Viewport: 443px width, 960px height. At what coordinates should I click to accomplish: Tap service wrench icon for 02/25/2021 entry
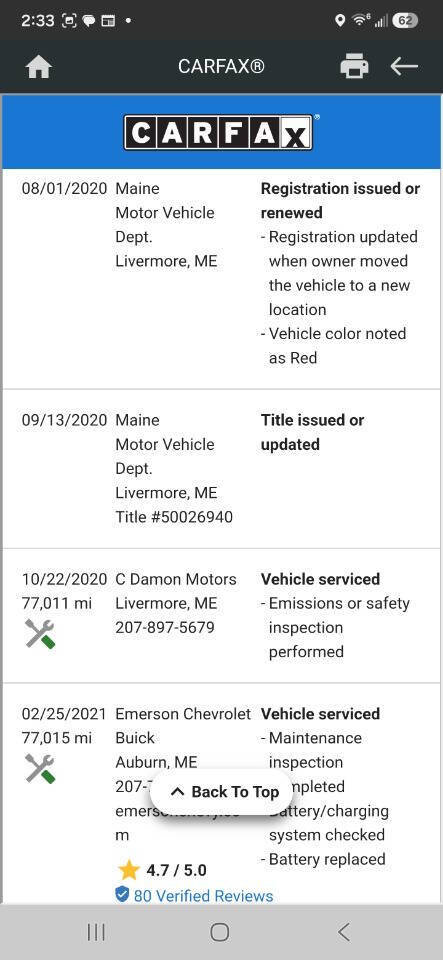tap(40, 768)
